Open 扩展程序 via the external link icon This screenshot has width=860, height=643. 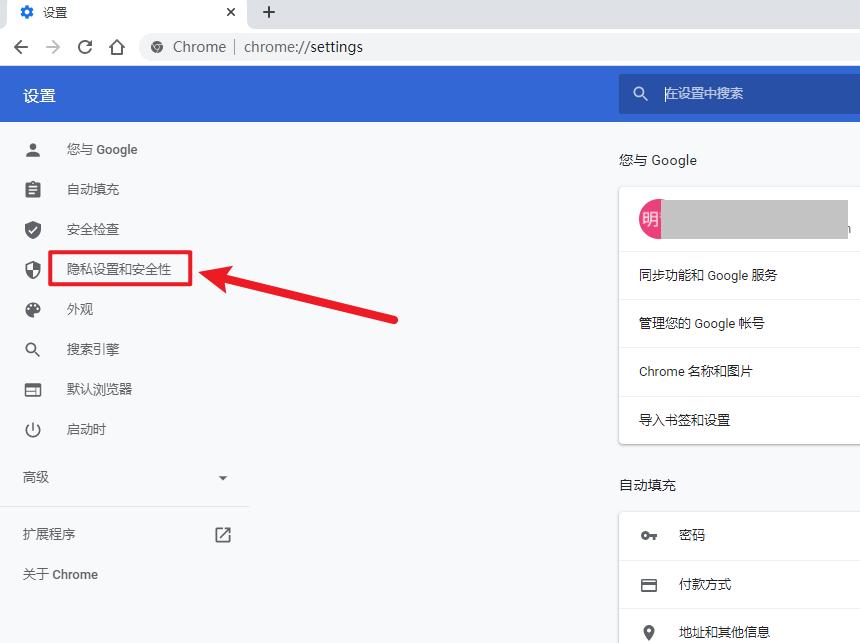pyautogui.click(x=222, y=534)
